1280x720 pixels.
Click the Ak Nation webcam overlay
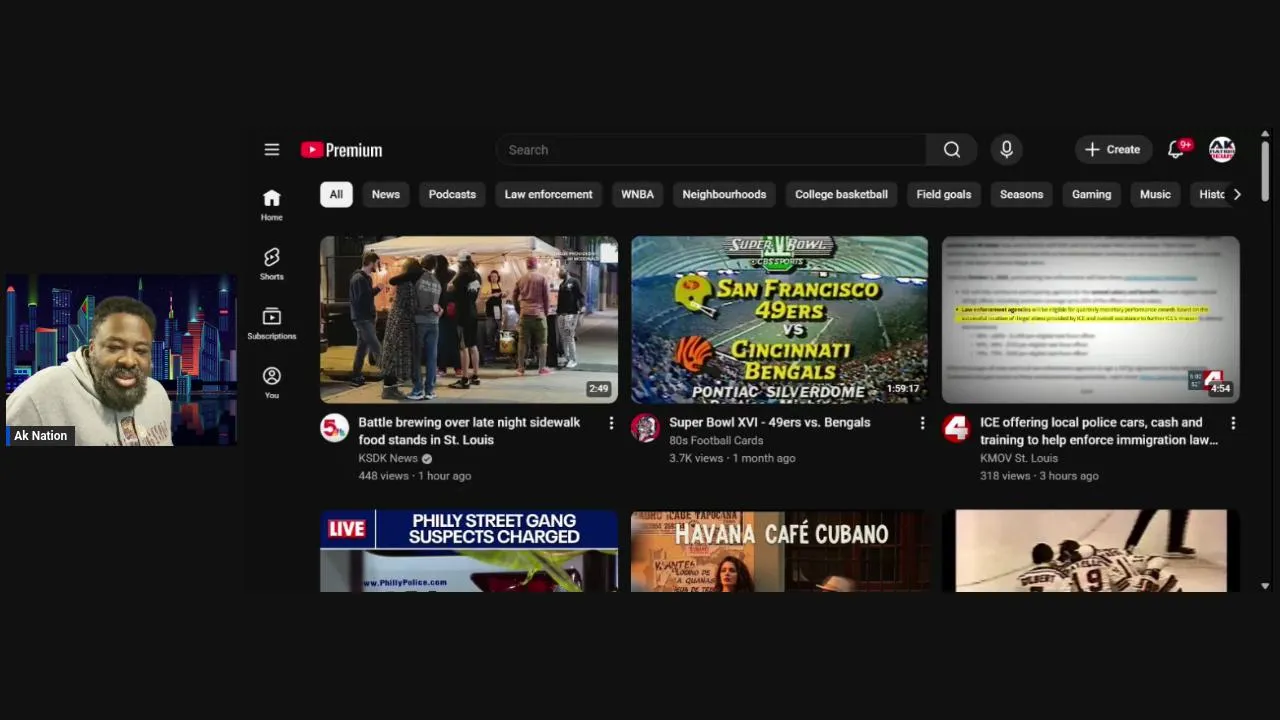[121, 360]
